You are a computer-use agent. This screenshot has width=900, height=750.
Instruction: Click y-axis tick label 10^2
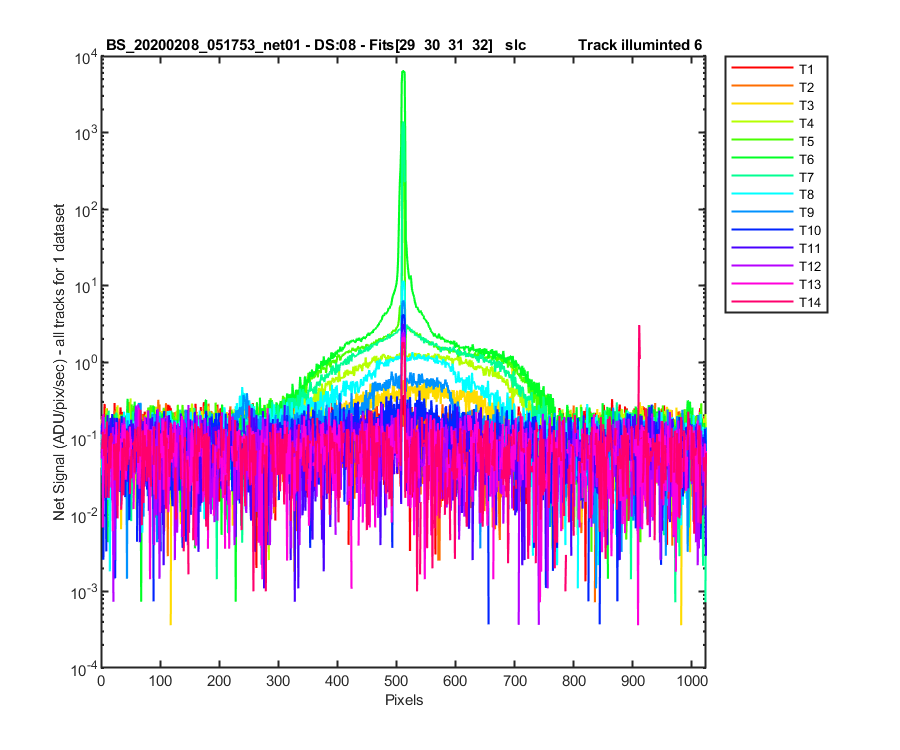(86, 211)
